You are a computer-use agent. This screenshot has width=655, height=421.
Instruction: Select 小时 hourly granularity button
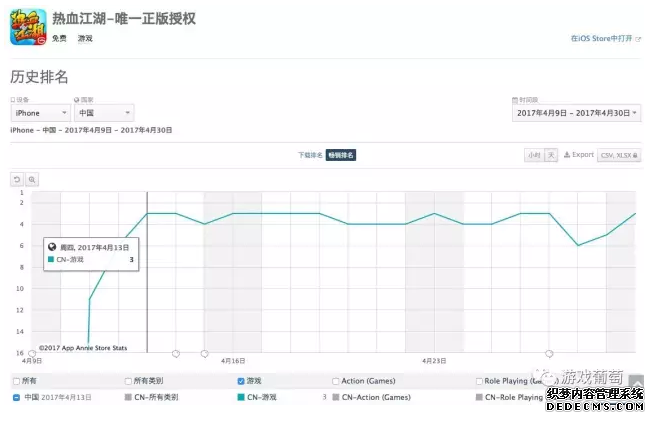534,155
